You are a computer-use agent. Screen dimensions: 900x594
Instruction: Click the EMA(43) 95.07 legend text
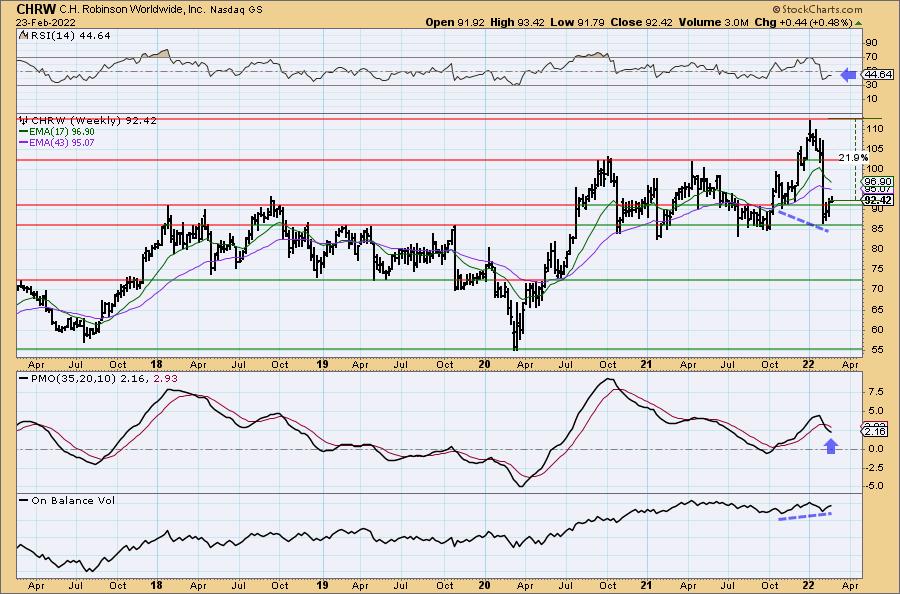point(63,142)
